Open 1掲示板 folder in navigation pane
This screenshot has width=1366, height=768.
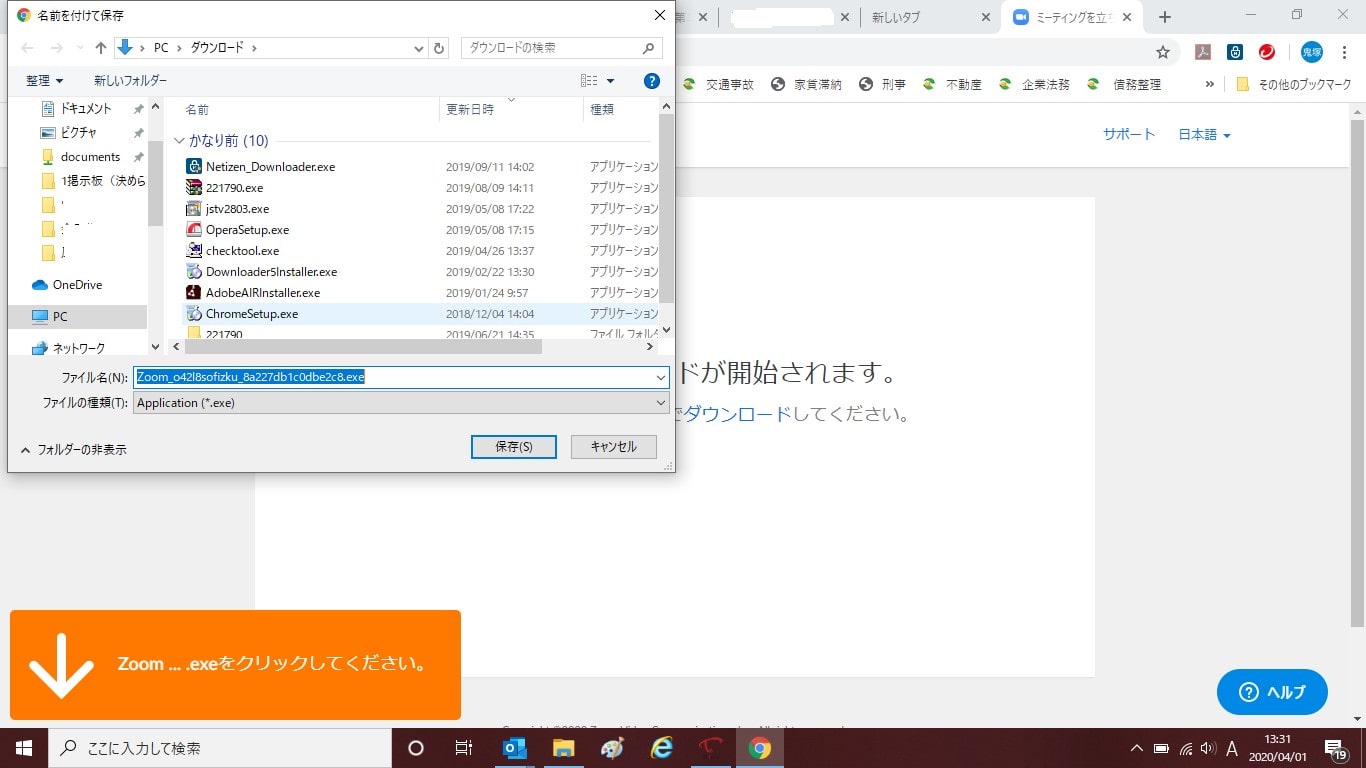tap(93, 181)
